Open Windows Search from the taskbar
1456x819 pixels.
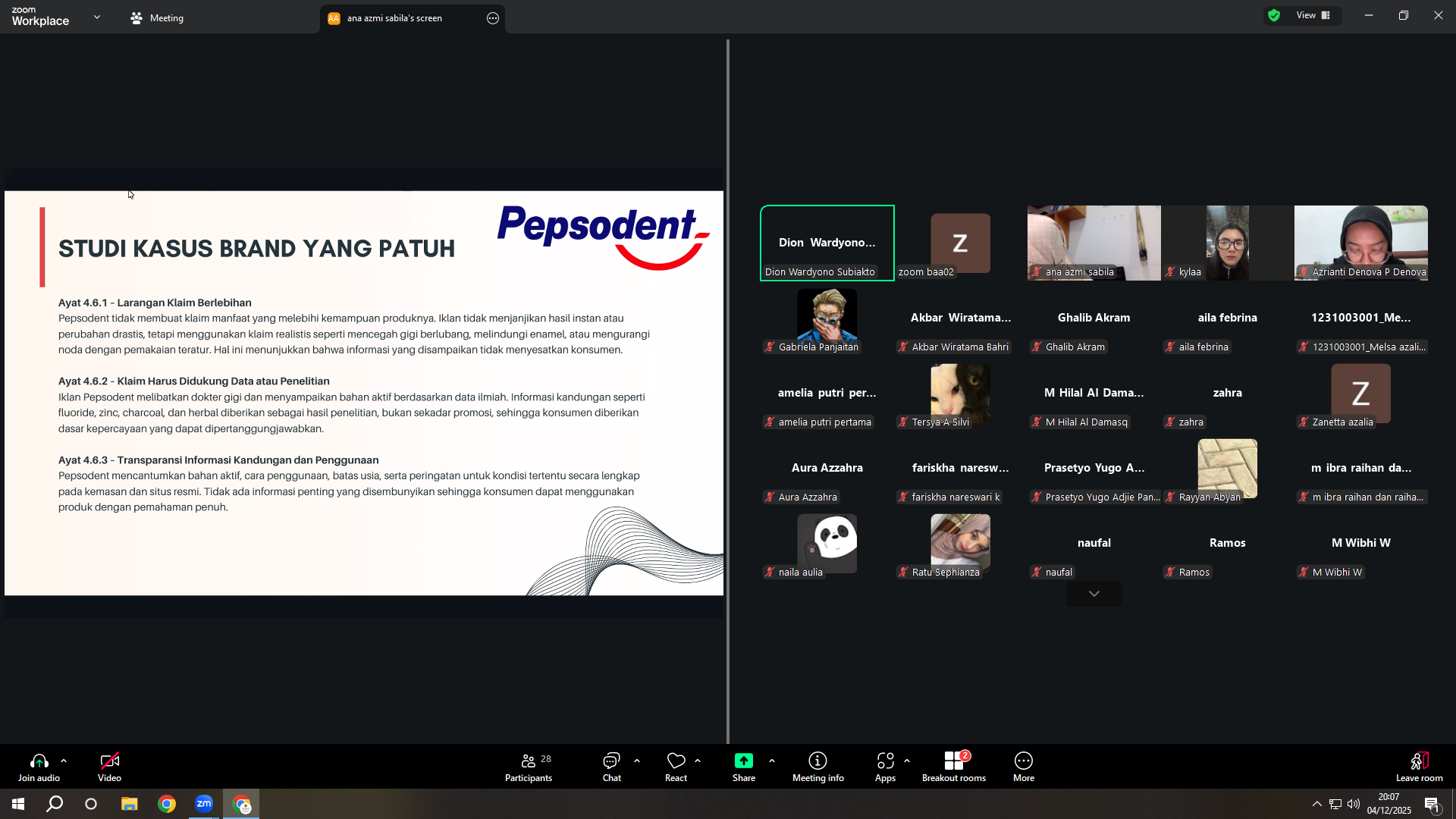55,804
